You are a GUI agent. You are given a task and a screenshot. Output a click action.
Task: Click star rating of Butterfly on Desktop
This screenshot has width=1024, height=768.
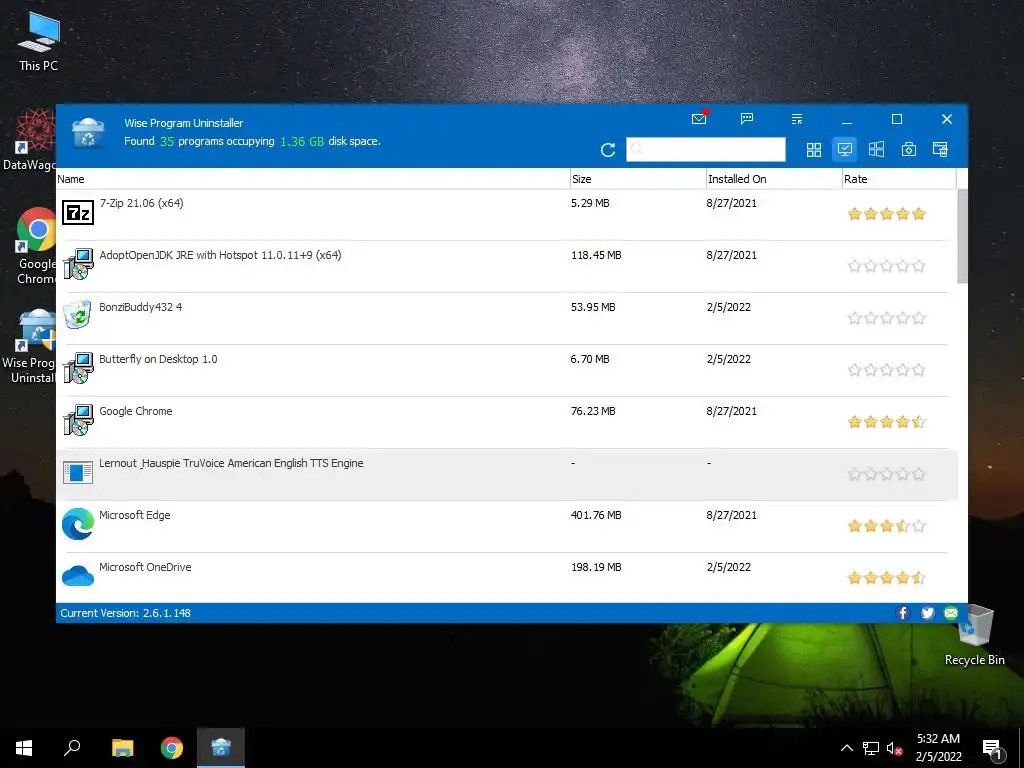point(886,370)
